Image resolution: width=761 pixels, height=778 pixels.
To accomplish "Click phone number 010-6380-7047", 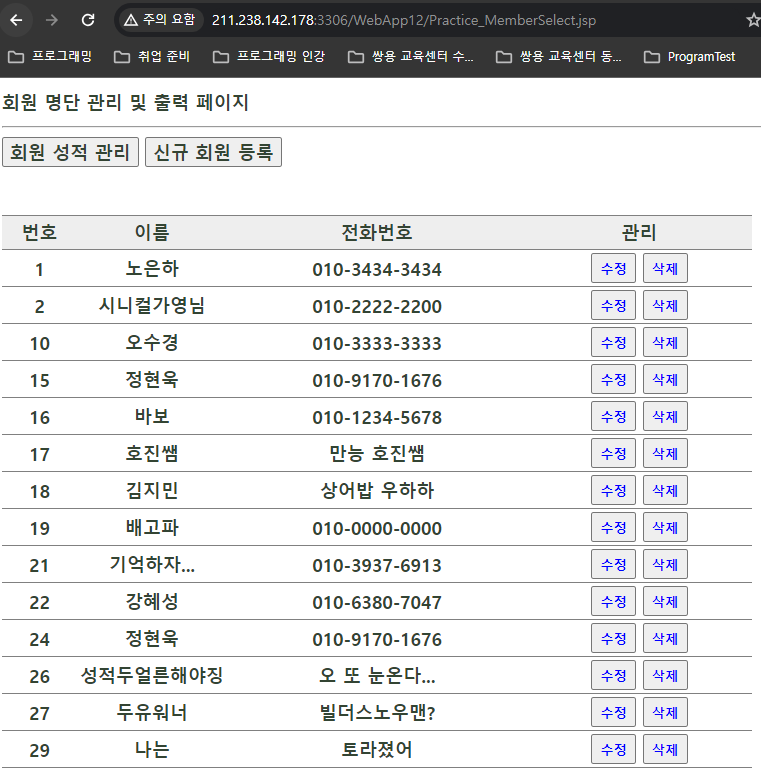I will (x=377, y=602).
